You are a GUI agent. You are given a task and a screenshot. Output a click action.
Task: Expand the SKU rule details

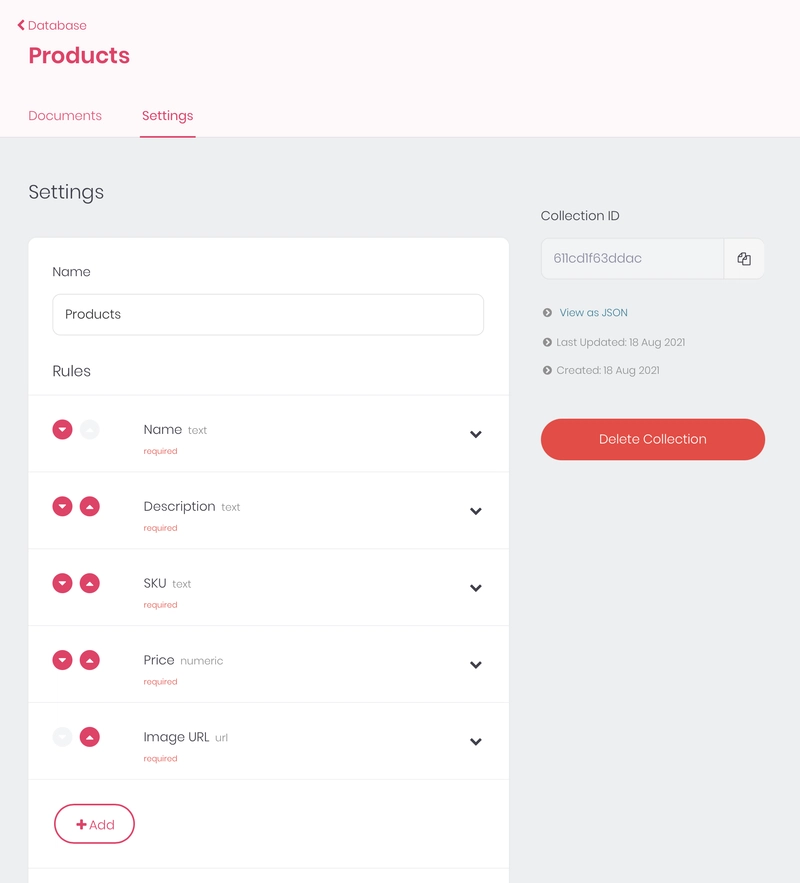(x=476, y=589)
